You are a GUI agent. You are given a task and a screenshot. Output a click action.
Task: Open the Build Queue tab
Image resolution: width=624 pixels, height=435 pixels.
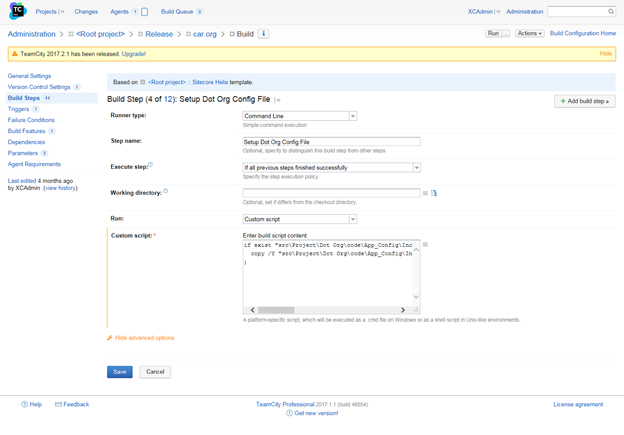click(x=177, y=12)
